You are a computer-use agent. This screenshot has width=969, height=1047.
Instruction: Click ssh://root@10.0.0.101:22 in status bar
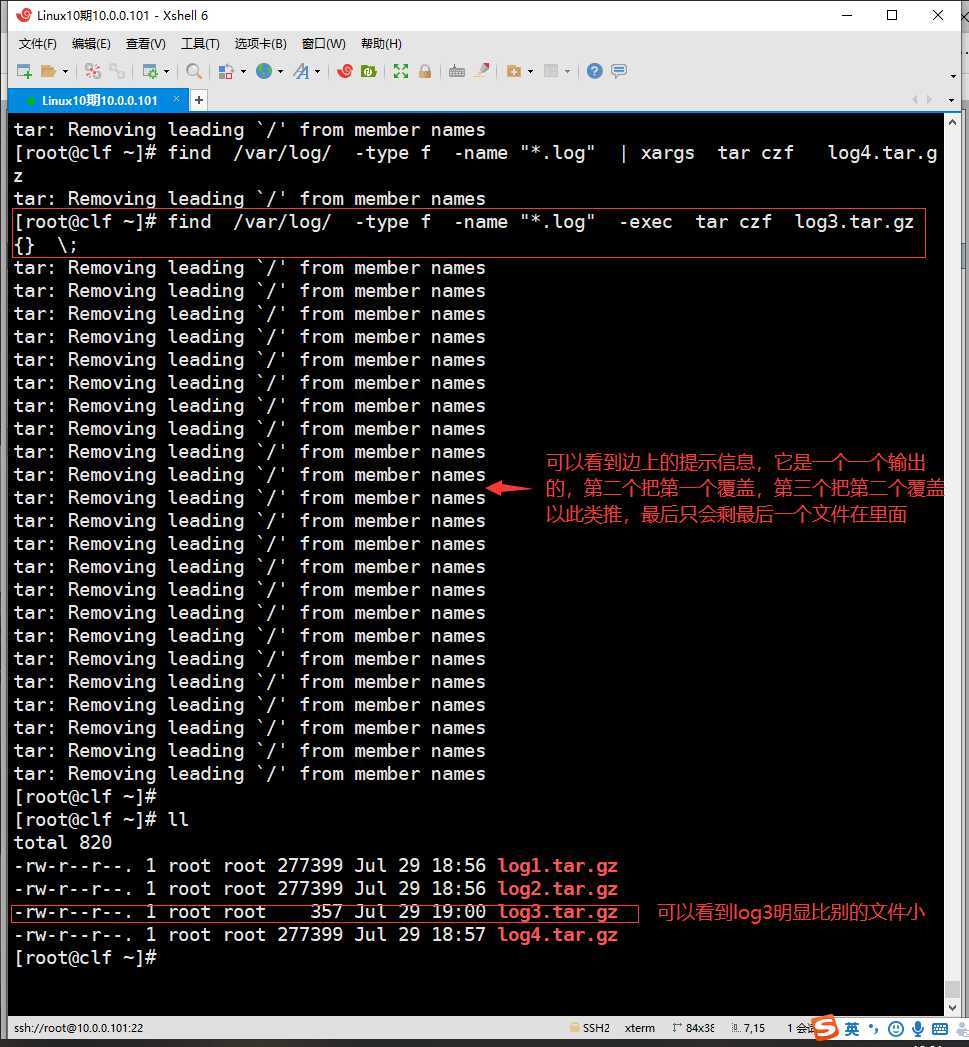click(79, 1028)
